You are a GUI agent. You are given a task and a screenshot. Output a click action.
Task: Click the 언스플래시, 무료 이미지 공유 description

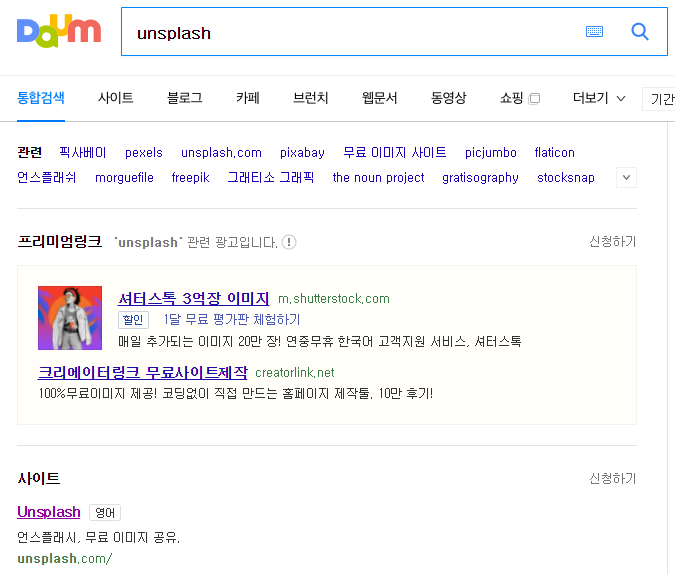99,537
